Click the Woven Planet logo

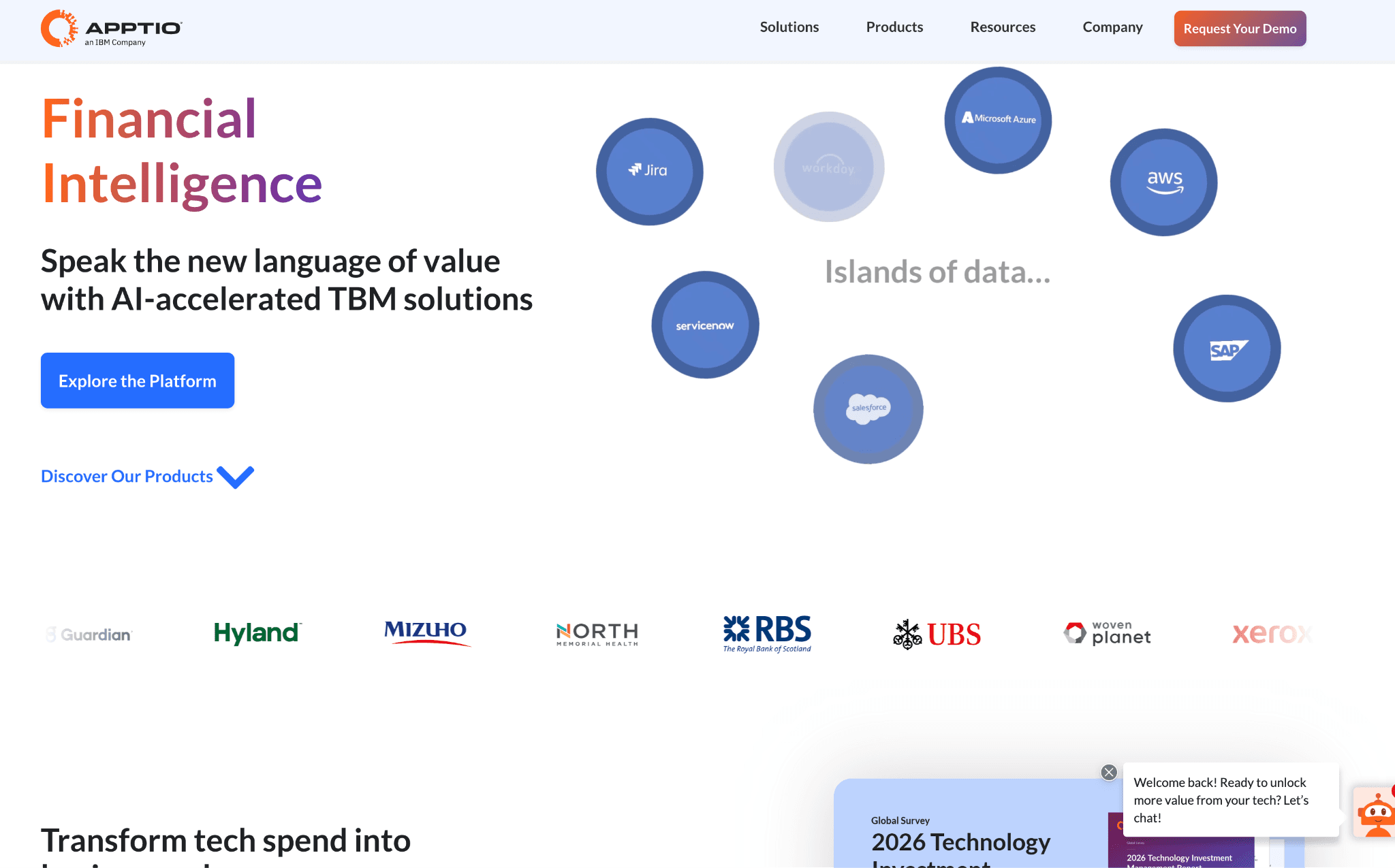[1107, 633]
